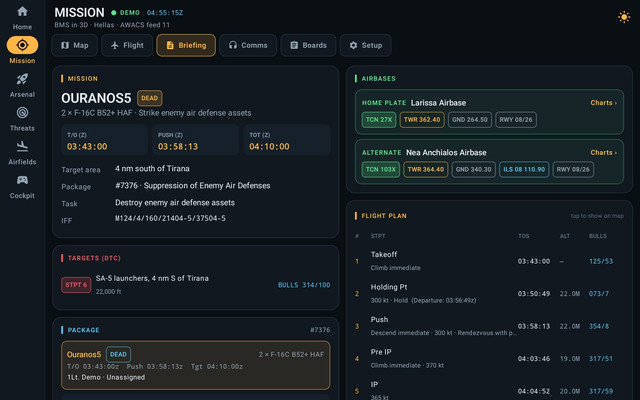The image size is (640, 400).
Task: Switch to the Comms tab
Action: pos(248,45)
